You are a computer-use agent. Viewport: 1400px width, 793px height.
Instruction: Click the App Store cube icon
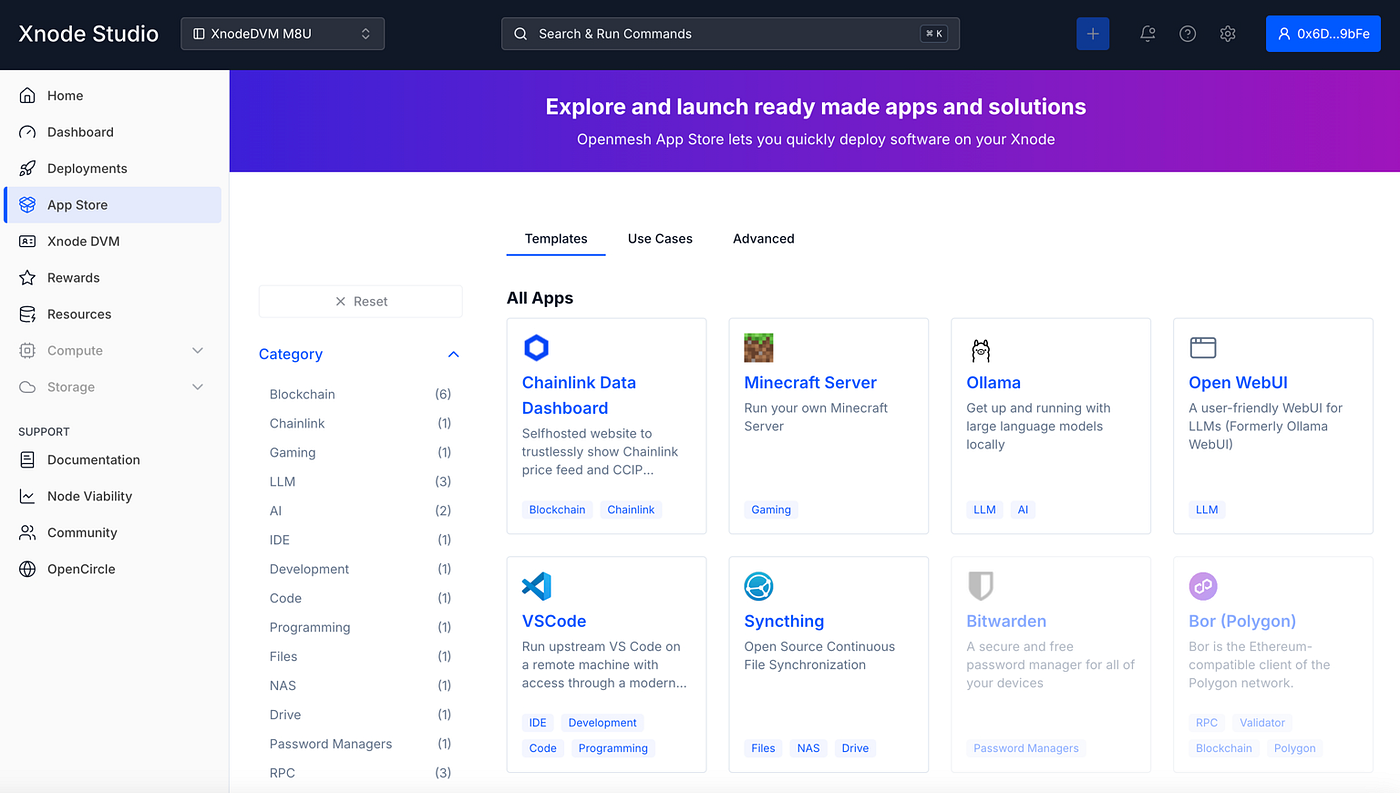point(28,205)
